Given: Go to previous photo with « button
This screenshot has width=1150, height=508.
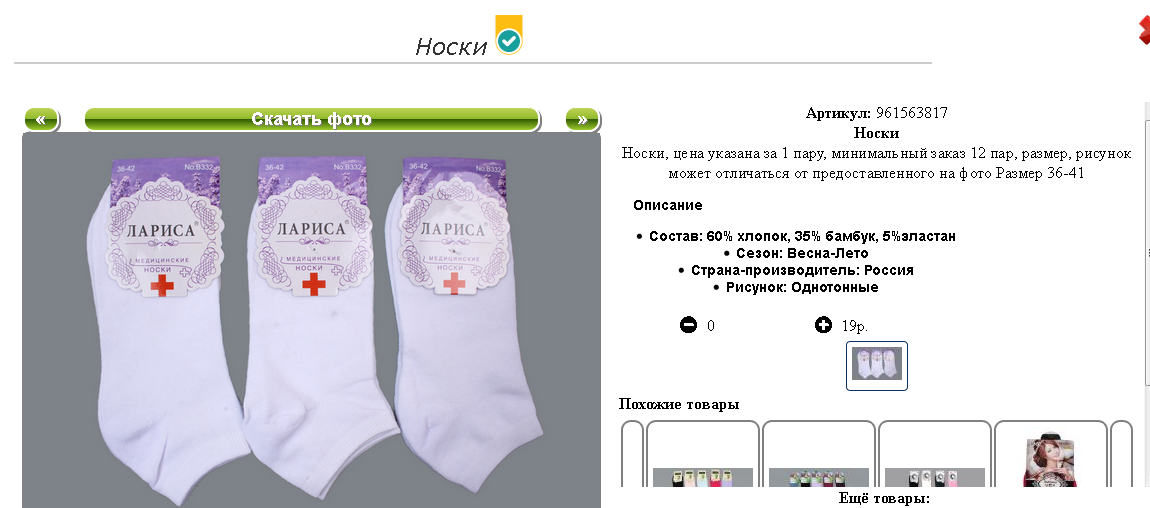Looking at the screenshot, I should pos(42,119).
